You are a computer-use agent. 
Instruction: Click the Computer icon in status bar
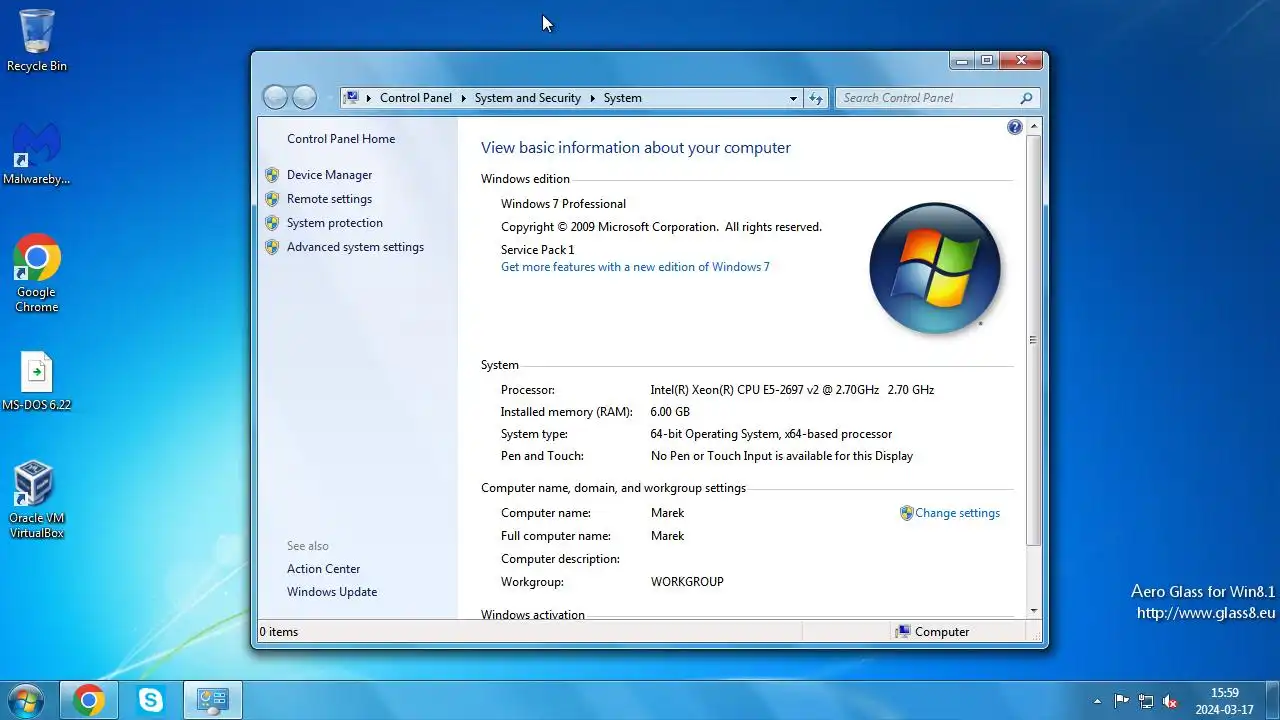(904, 632)
